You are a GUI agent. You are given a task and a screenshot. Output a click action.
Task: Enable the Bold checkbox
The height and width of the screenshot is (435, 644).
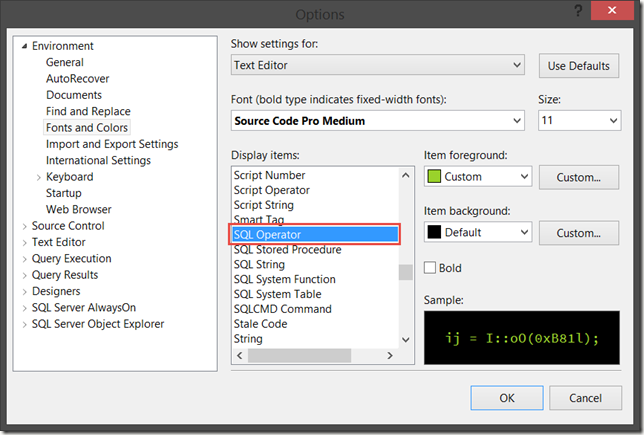(430, 268)
